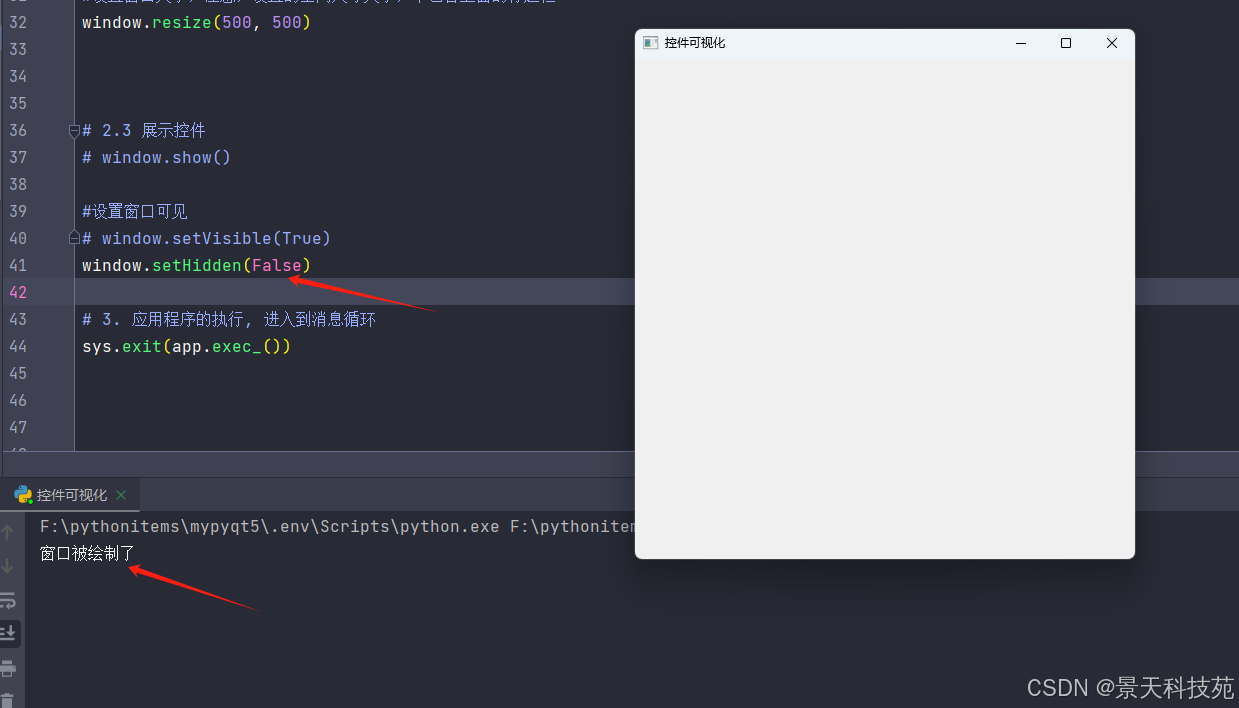Close the 控件可视化 run tab
1239x708 pixels.
(122, 495)
